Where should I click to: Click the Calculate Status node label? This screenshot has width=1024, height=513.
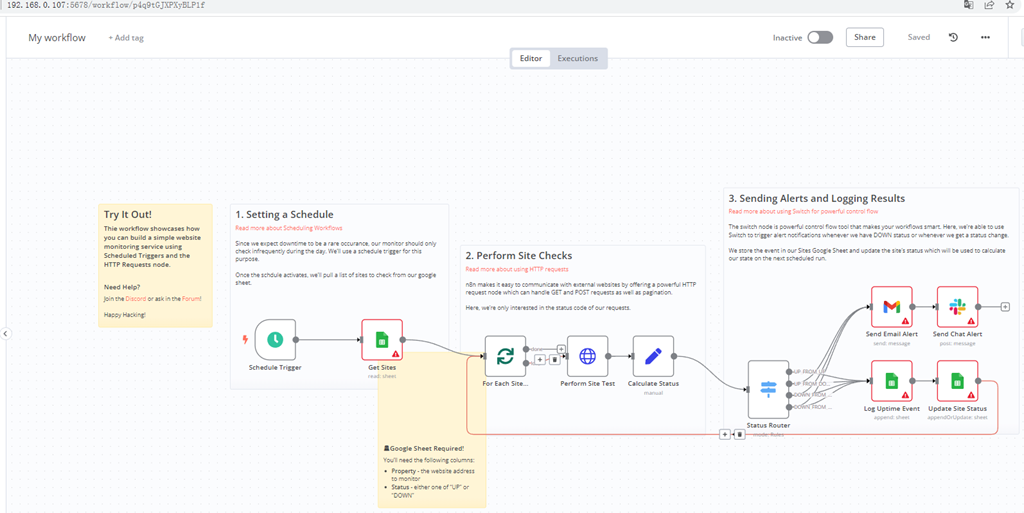tap(653, 384)
